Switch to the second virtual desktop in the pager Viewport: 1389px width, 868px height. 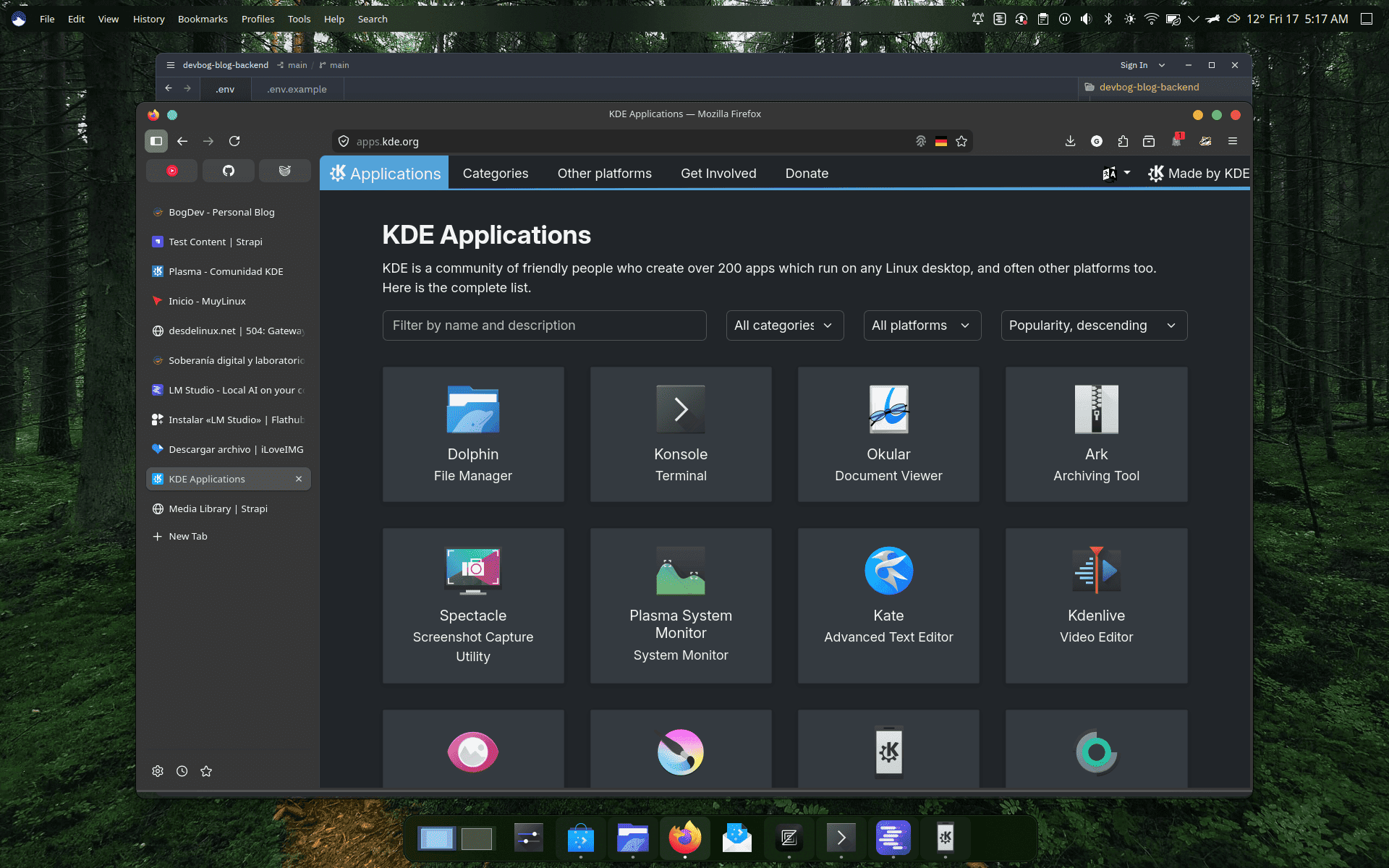(x=477, y=838)
